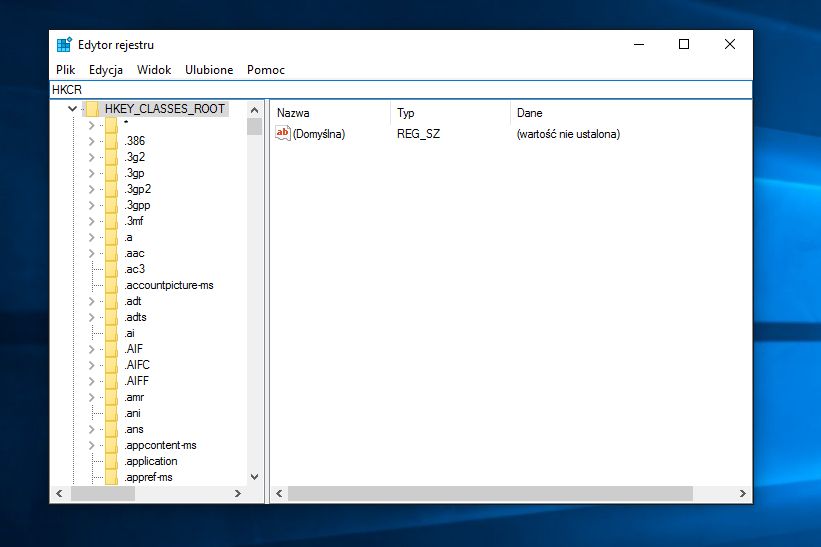
Task: Click the tree pane vertical scrollbar thumb
Action: point(254,127)
